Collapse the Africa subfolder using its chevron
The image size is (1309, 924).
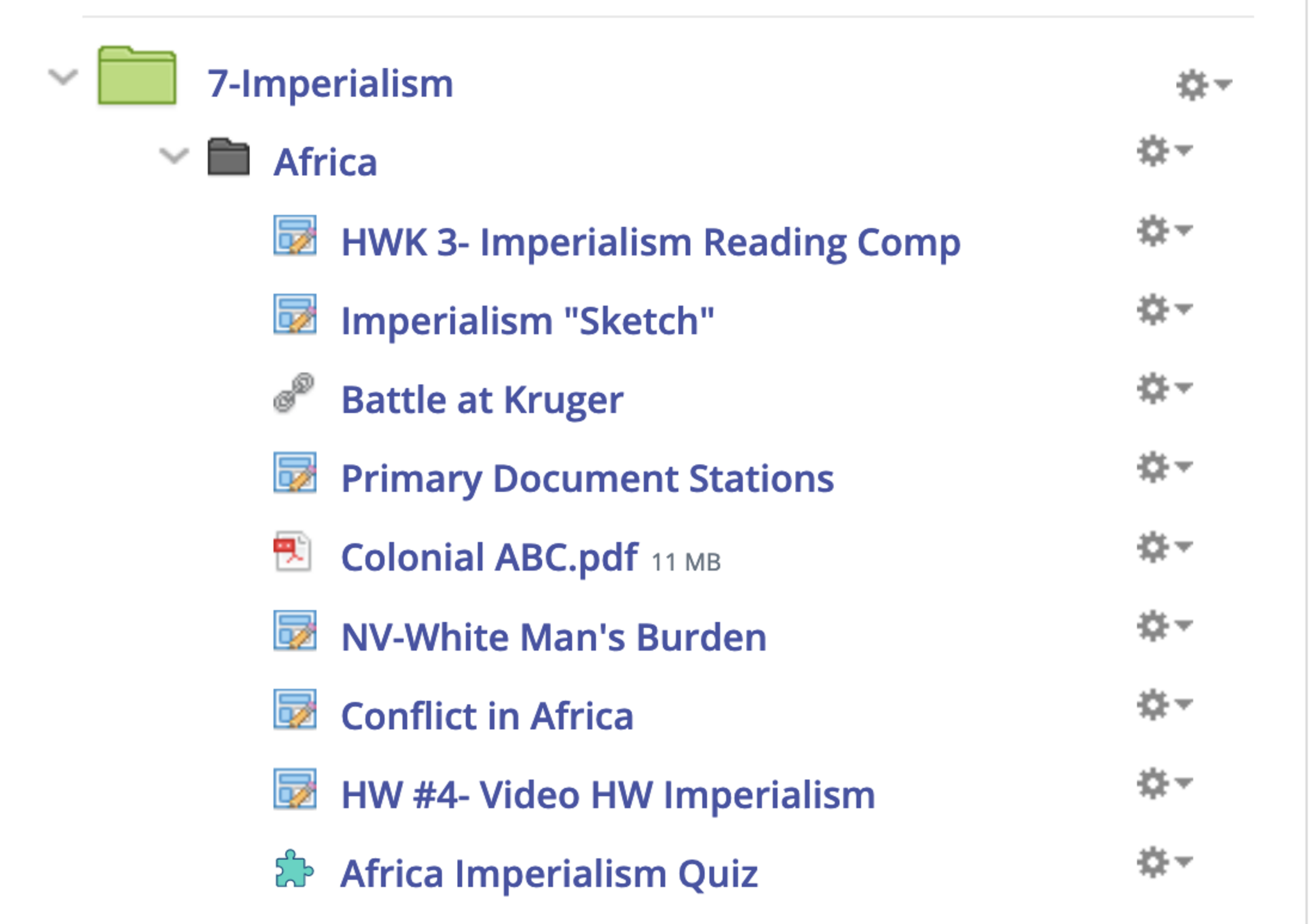coord(174,155)
